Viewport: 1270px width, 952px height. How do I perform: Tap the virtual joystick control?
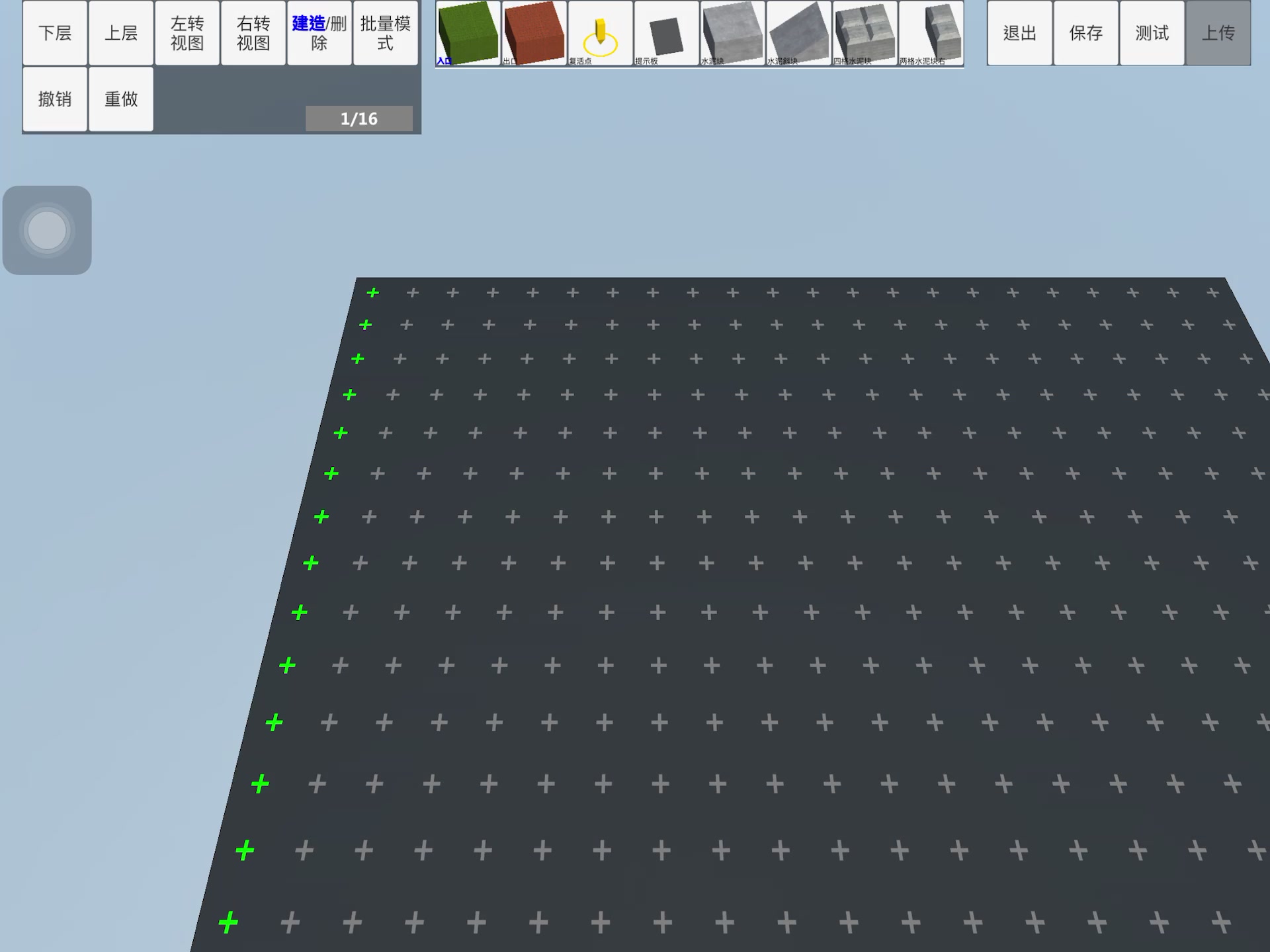click(47, 231)
